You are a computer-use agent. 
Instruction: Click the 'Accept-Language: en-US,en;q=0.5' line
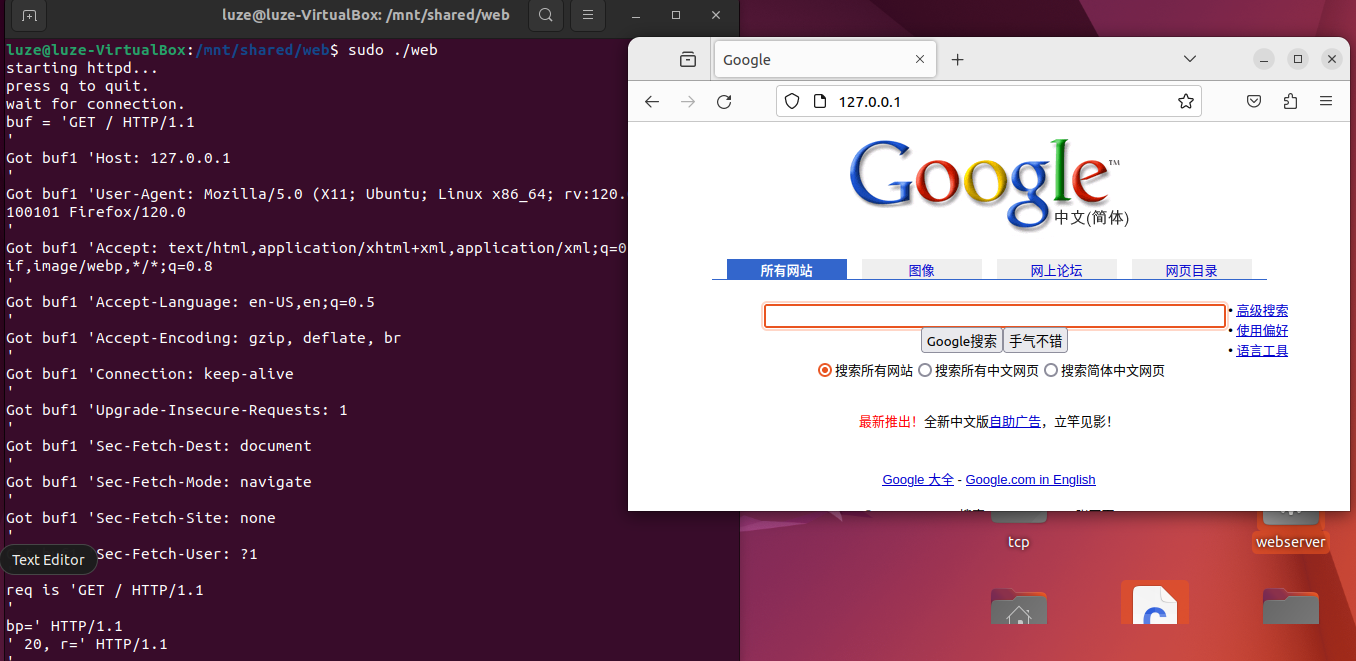(190, 302)
